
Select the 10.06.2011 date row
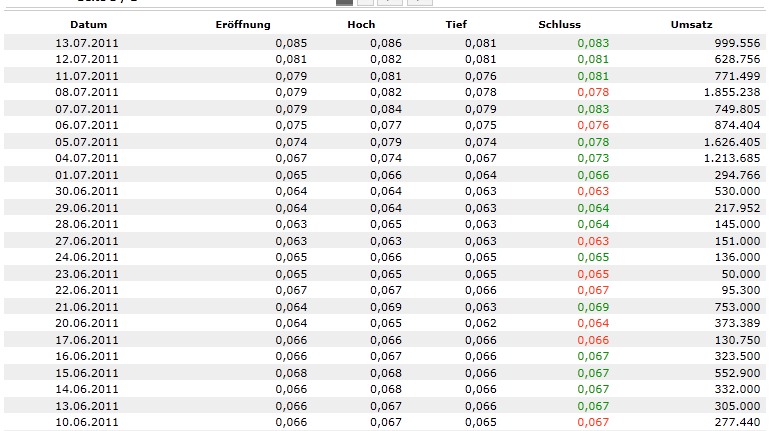tap(87, 422)
